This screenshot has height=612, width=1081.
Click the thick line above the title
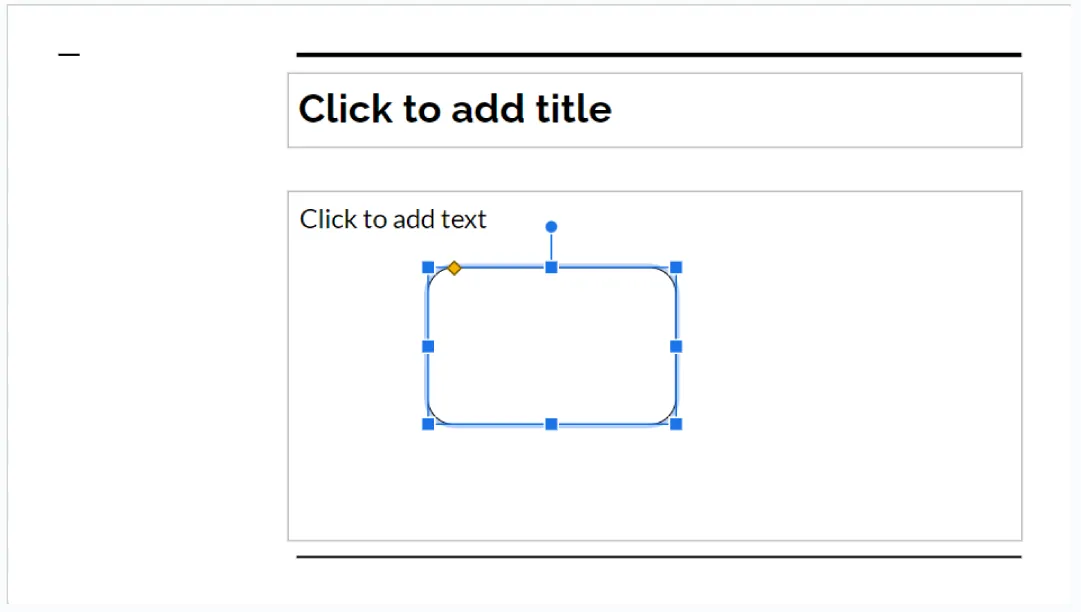click(x=654, y=53)
